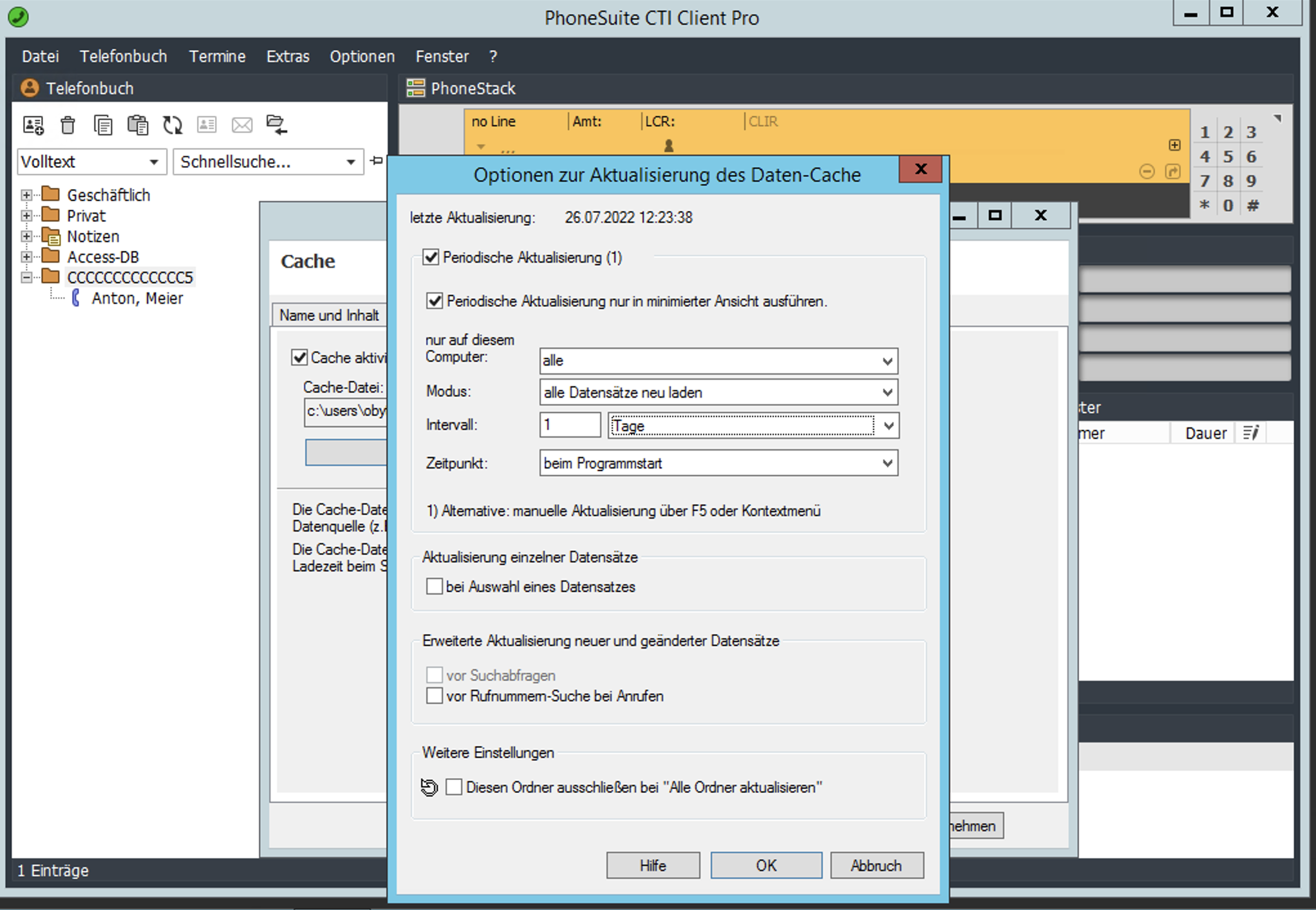Viewport: 1316px width, 910px height.
Task: Click the PhoneStack panel icon
Action: (x=416, y=88)
